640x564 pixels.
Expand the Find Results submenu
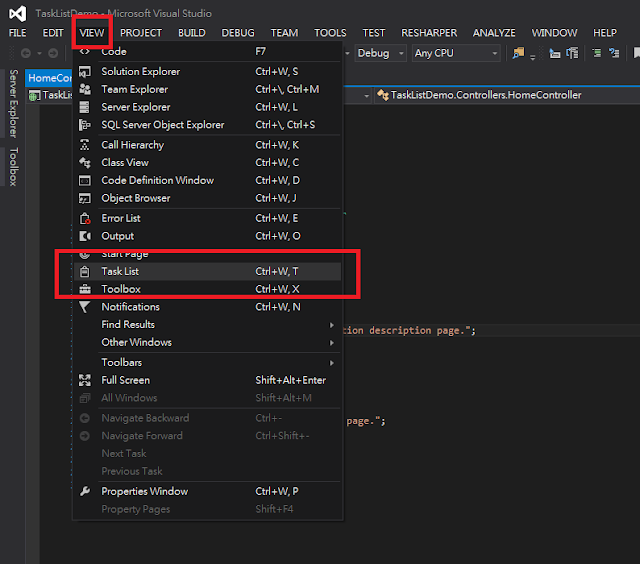point(207,325)
